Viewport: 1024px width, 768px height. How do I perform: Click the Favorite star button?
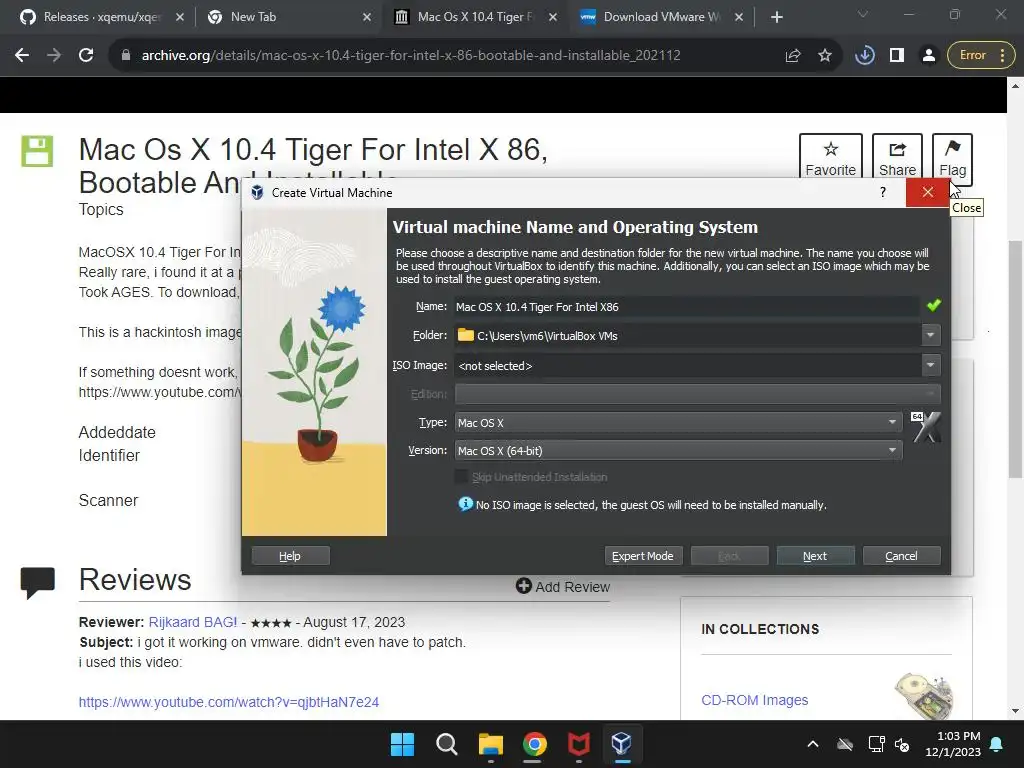point(830,157)
